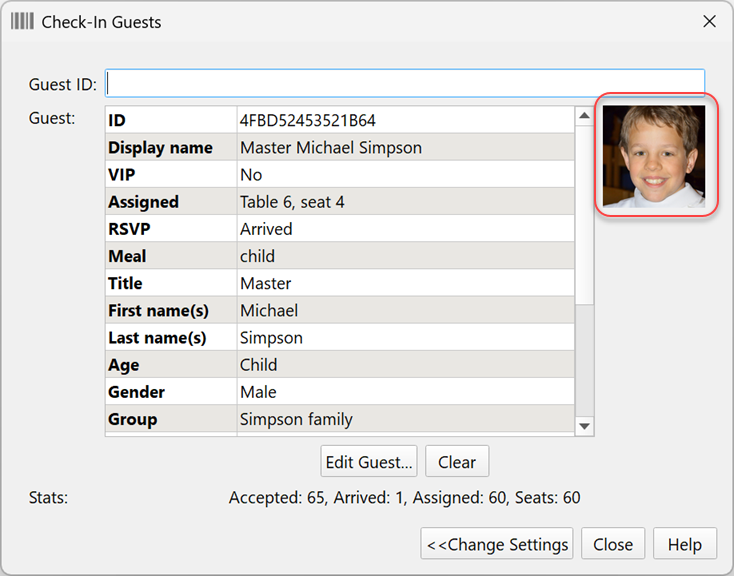The image size is (734, 576).
Task: Click the Clear button
Action: pyautogui.click(x=457, y=462)
